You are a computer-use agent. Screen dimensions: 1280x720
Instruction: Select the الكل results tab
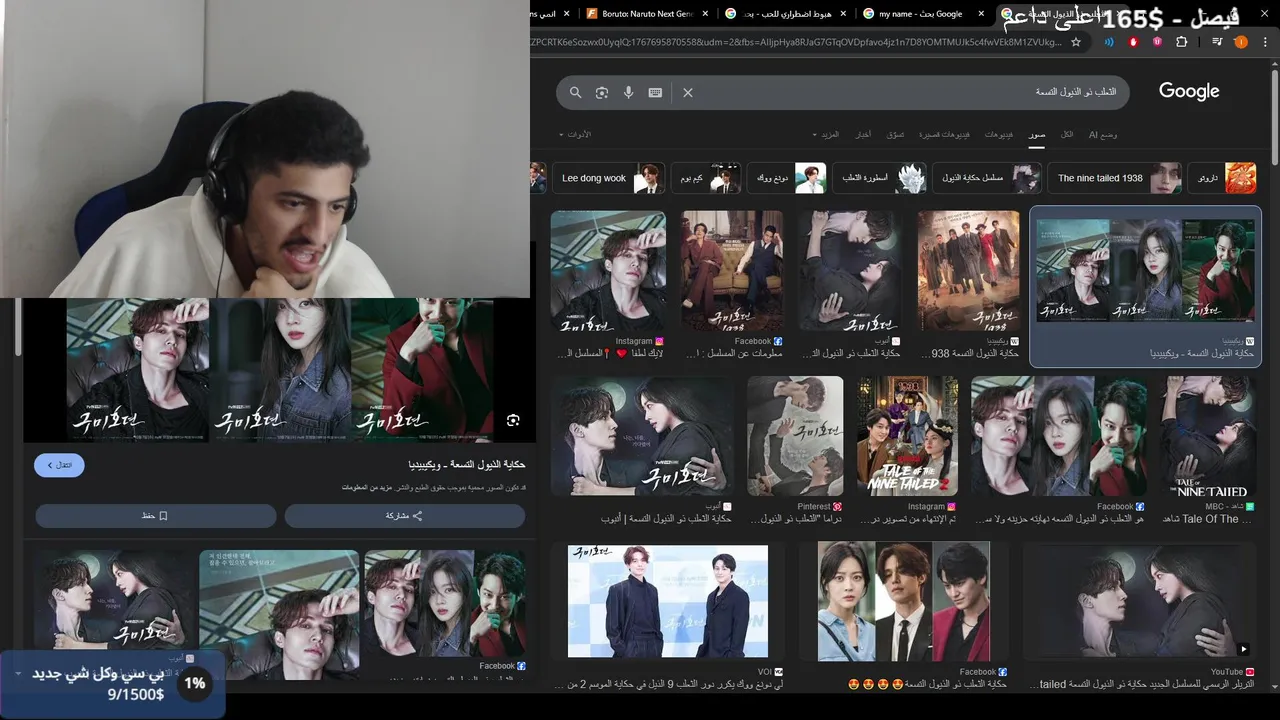[1067, 134]
